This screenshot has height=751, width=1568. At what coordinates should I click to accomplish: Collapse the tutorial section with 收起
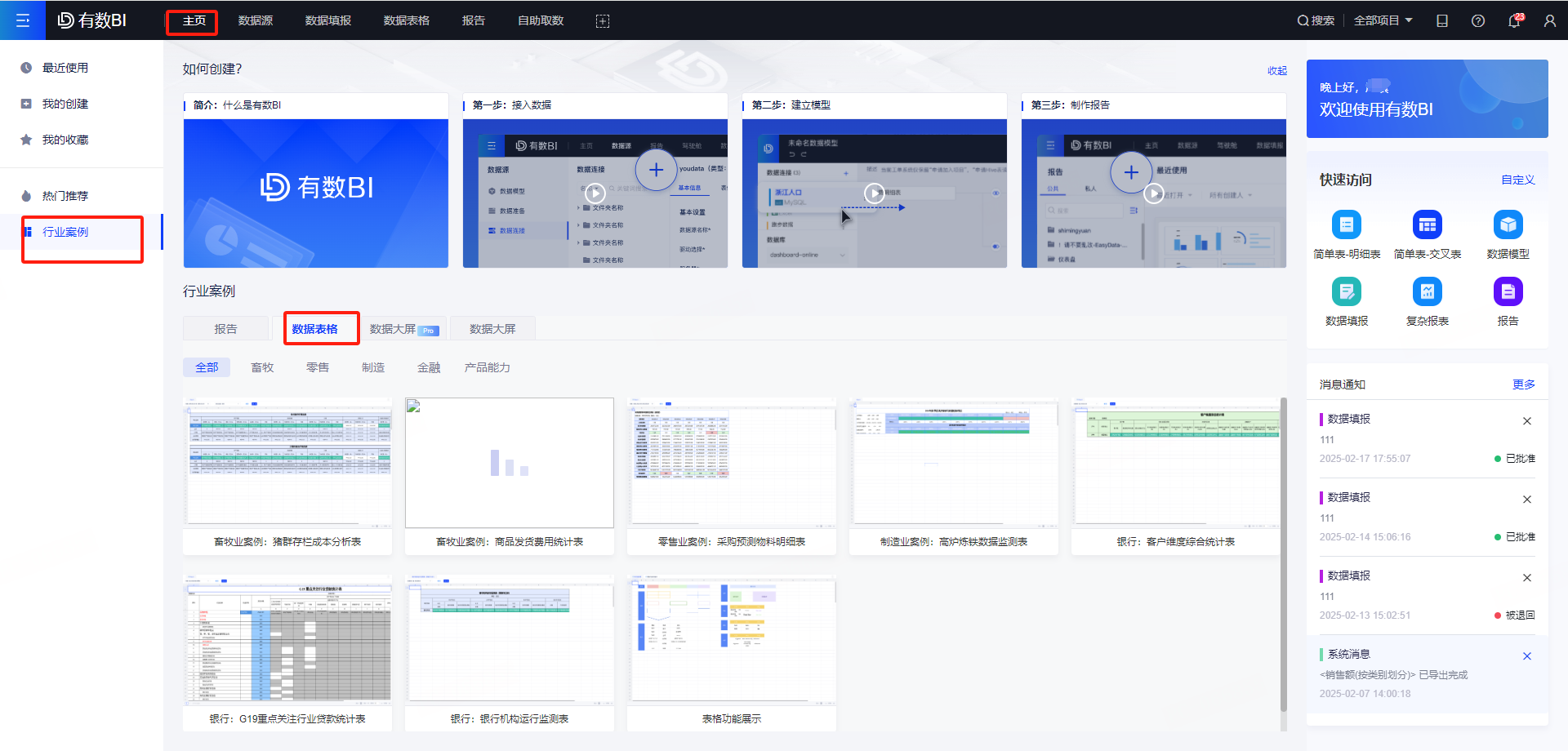pos(1276,71)
